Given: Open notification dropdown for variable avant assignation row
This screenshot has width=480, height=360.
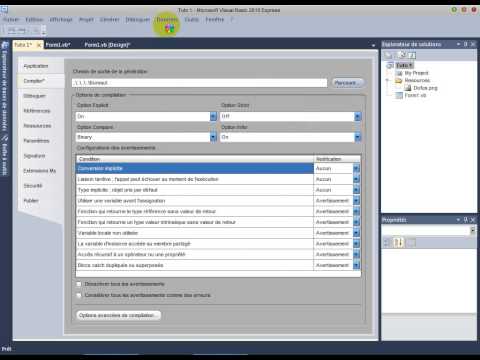Looking at the screenshot, I should 356,201.
